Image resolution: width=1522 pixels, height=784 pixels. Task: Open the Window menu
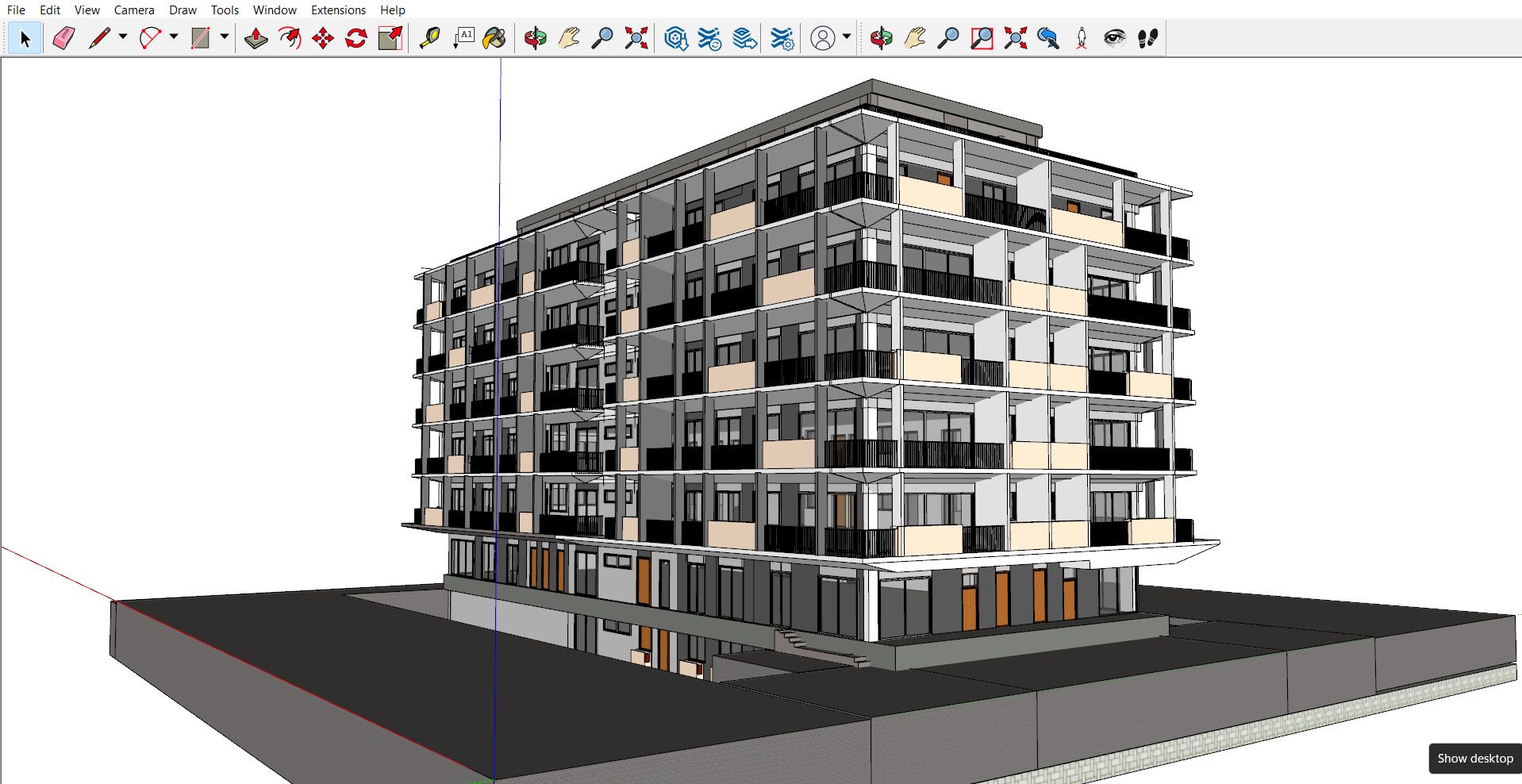coord(275,10)
